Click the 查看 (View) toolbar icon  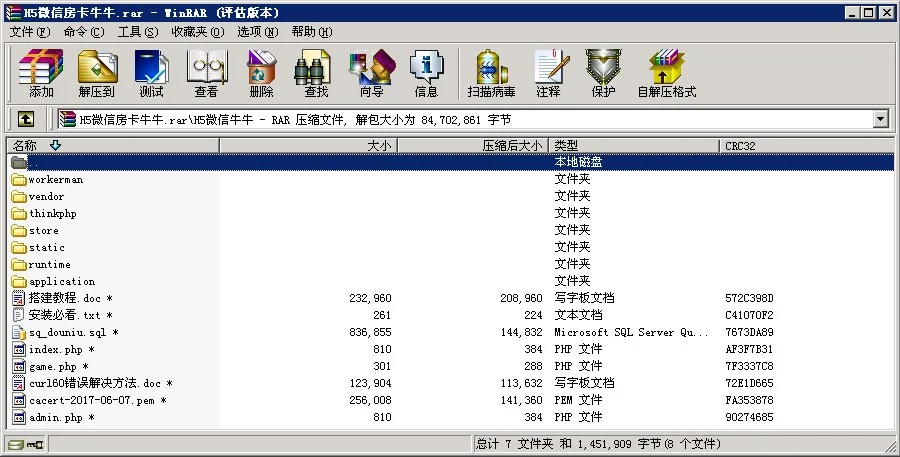coord(206,73)
